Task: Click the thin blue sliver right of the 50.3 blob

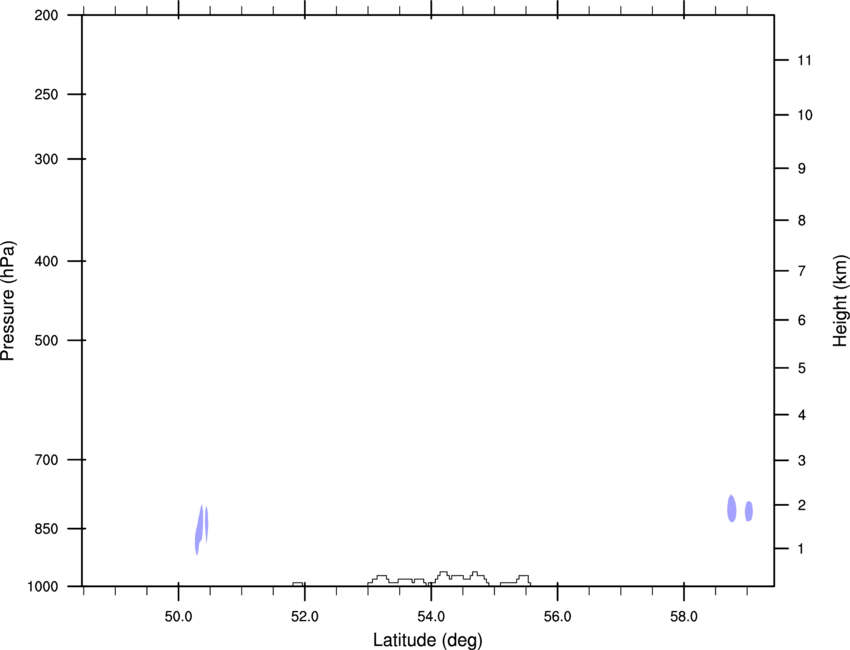Action: click(207, 524)
